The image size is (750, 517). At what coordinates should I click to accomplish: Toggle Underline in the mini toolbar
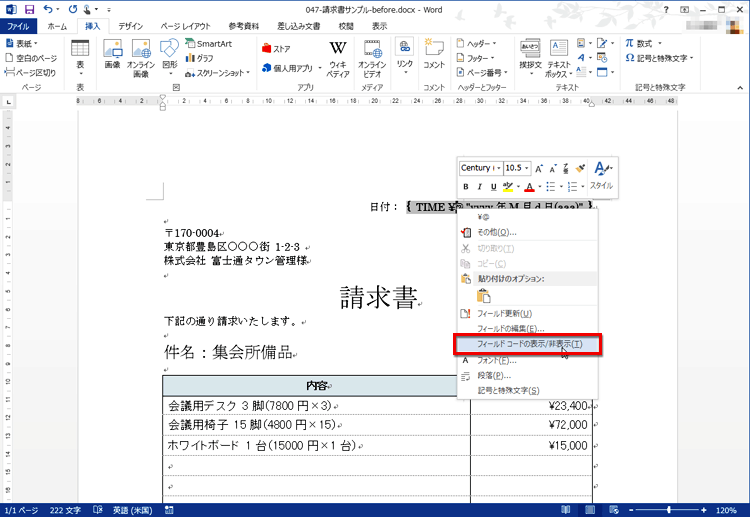(494, 187)
